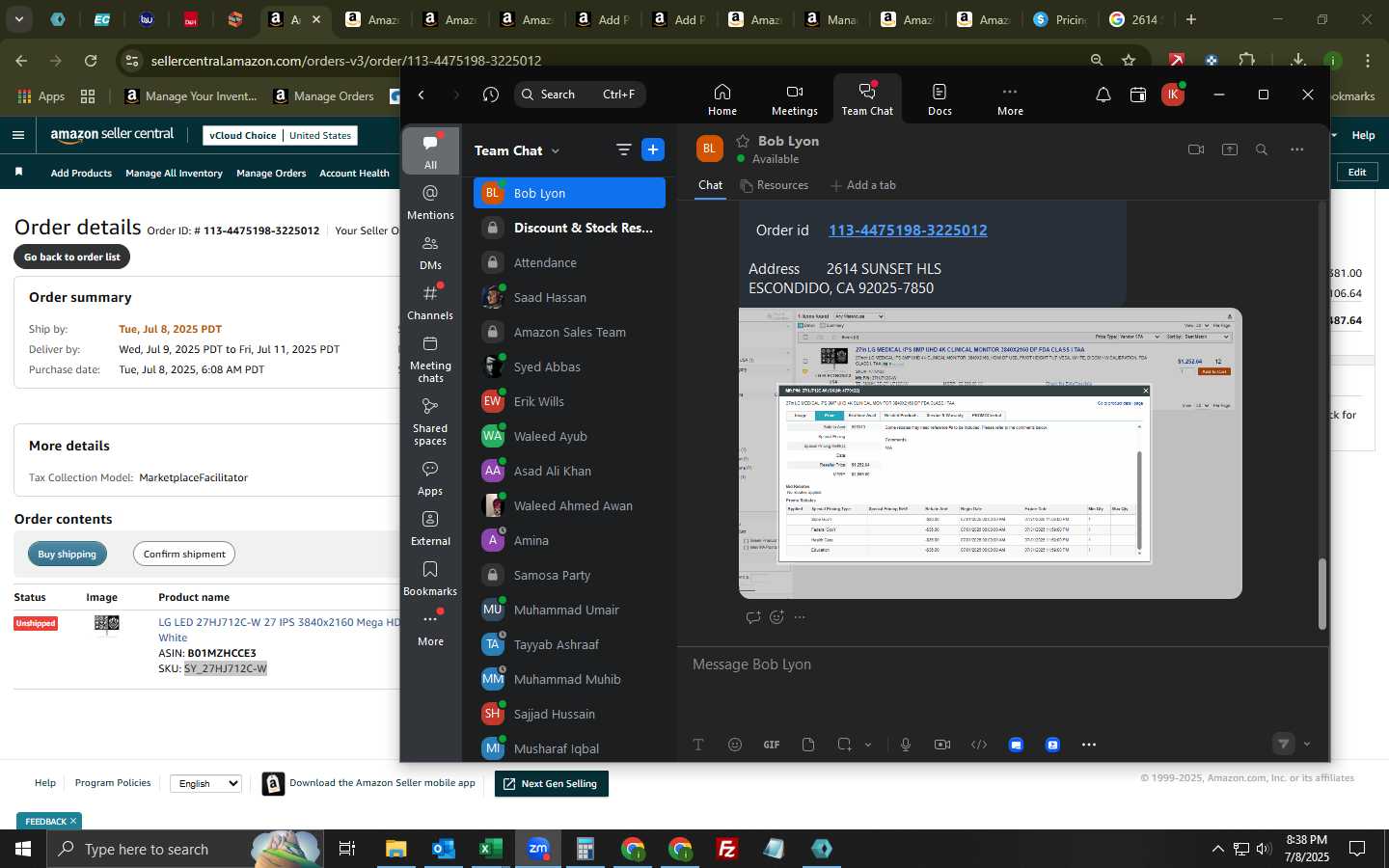Switch to the Resources tab

[775, 185]
